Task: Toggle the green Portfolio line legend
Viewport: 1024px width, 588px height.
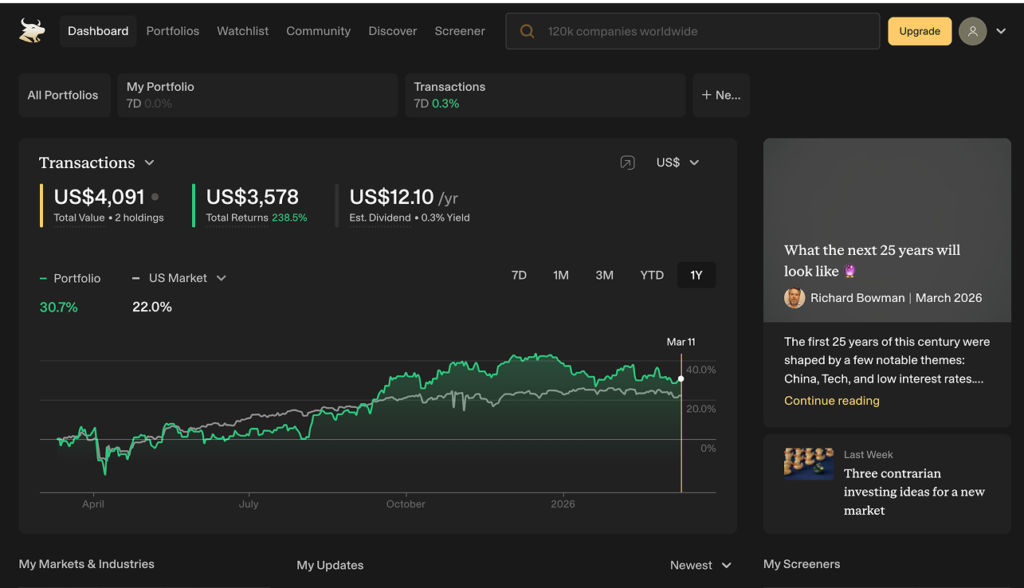Action: 70,278
